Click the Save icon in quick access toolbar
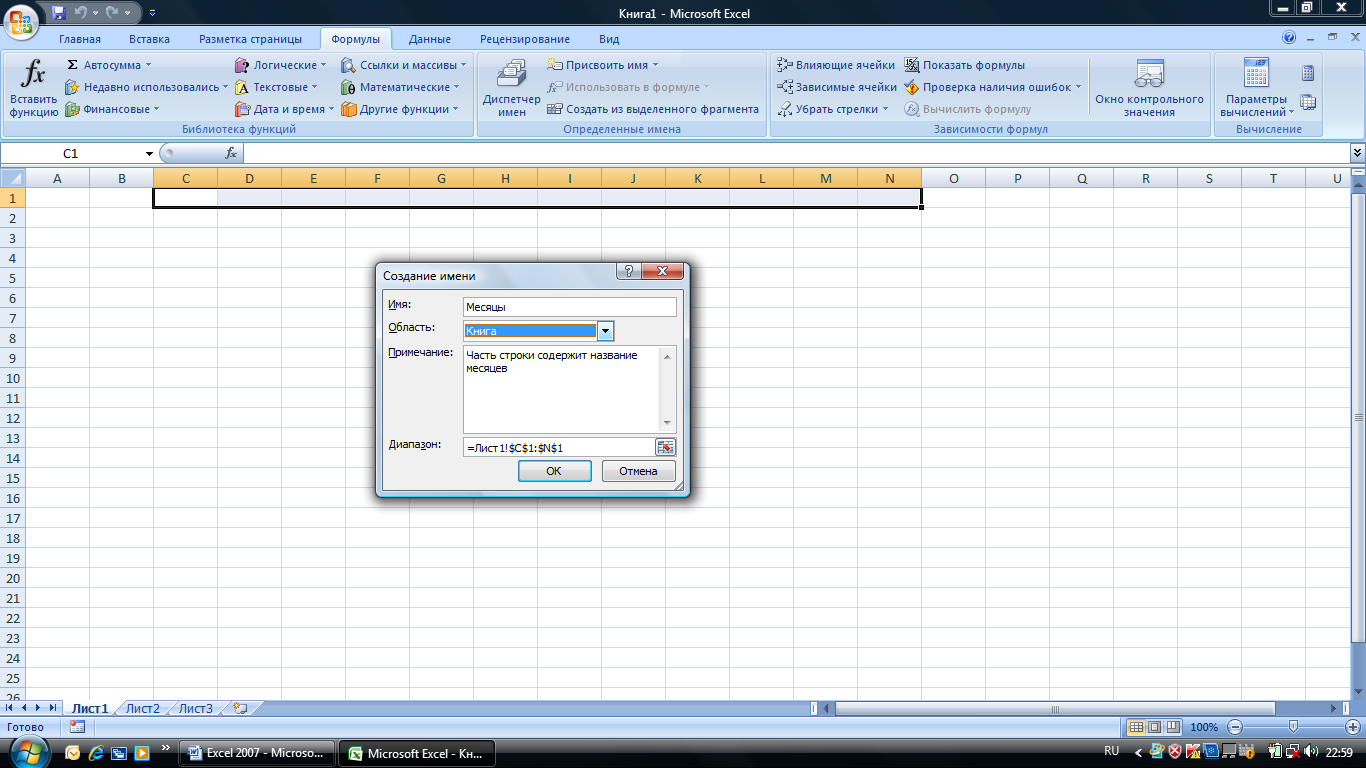 pos(58,13)
